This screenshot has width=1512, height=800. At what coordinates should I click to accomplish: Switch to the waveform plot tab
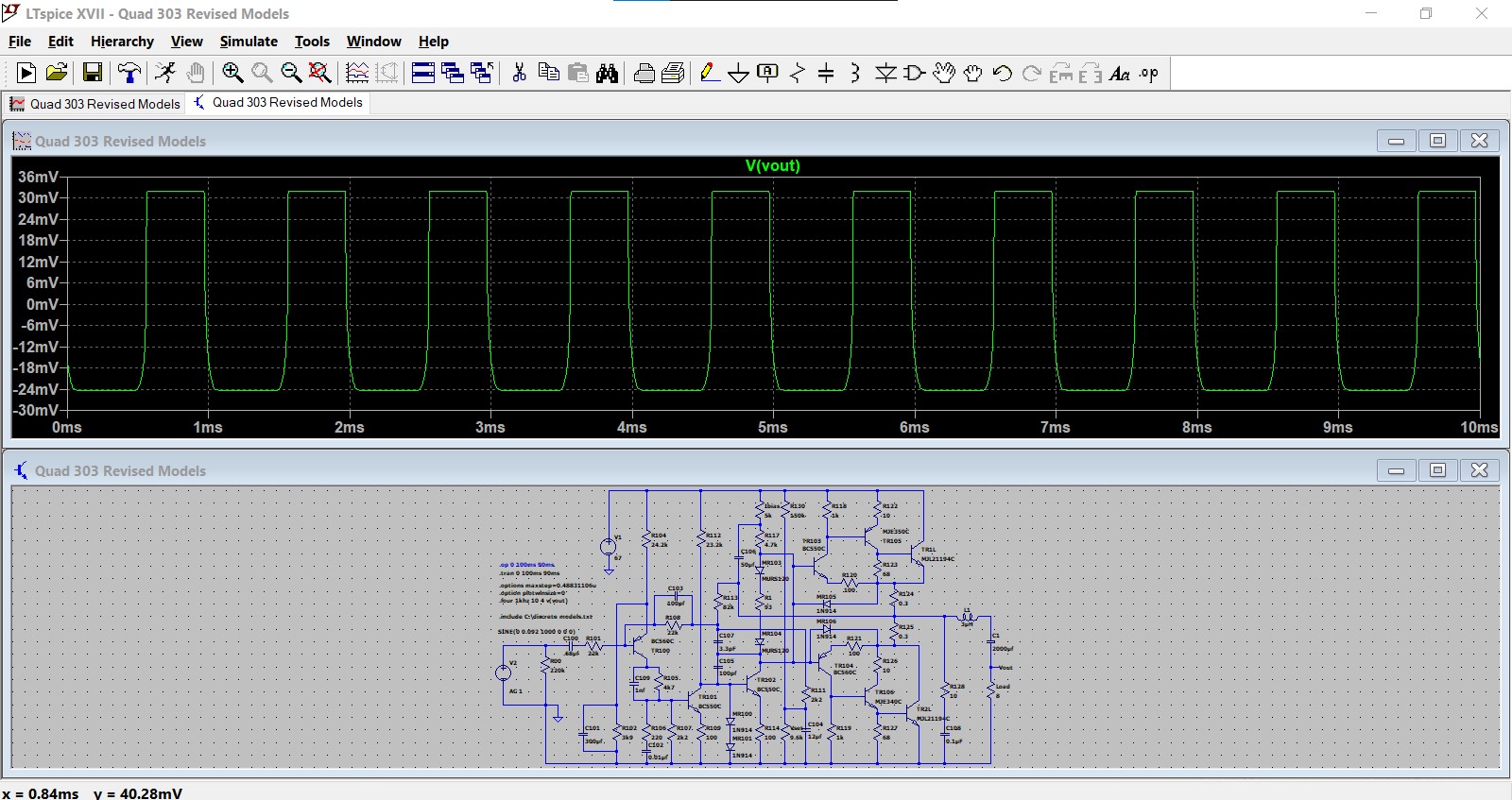click(x=94, y=104)
